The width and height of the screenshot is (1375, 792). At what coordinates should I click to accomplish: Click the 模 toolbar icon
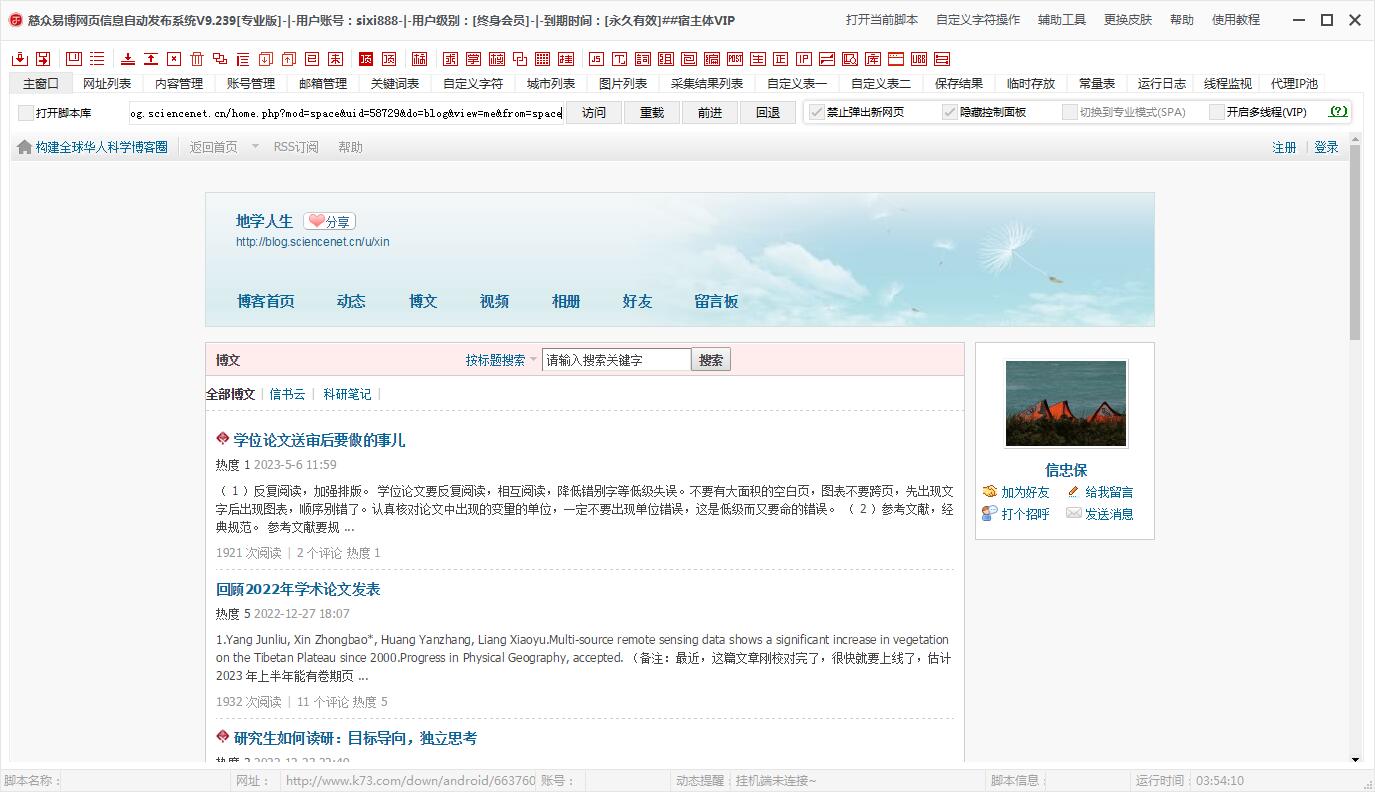497,59
